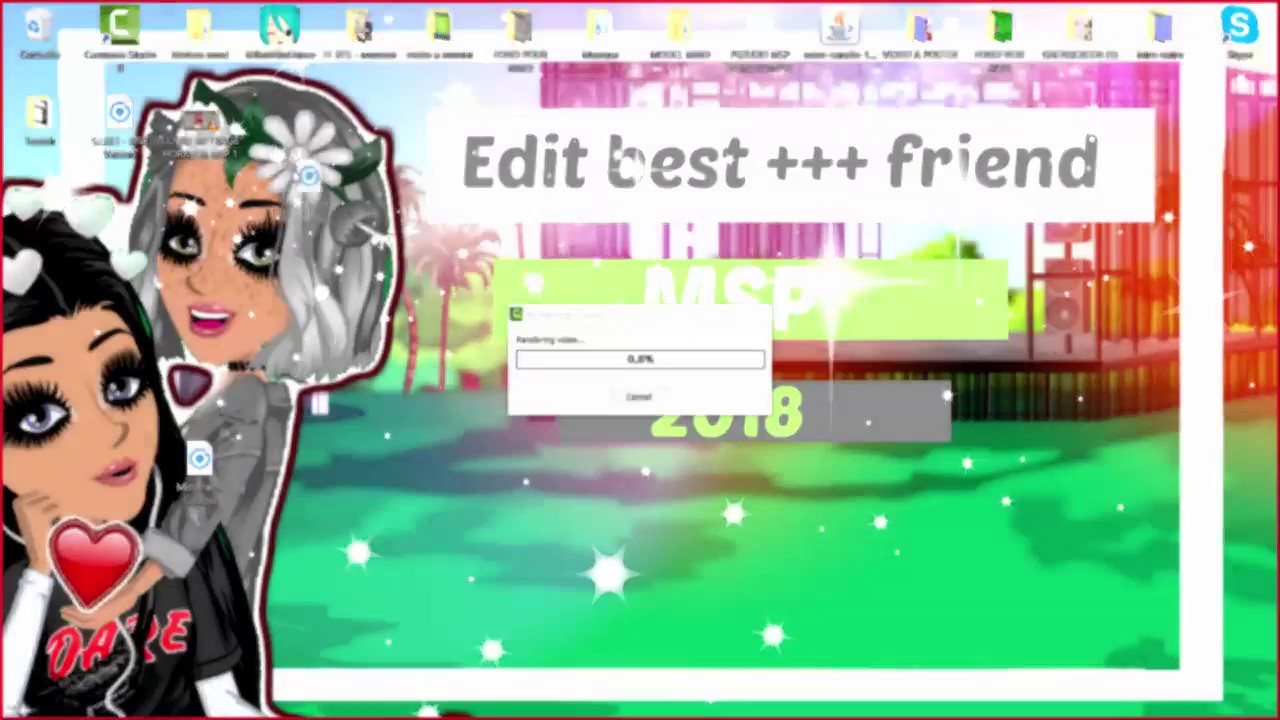Cancel the video rendering

639,397
